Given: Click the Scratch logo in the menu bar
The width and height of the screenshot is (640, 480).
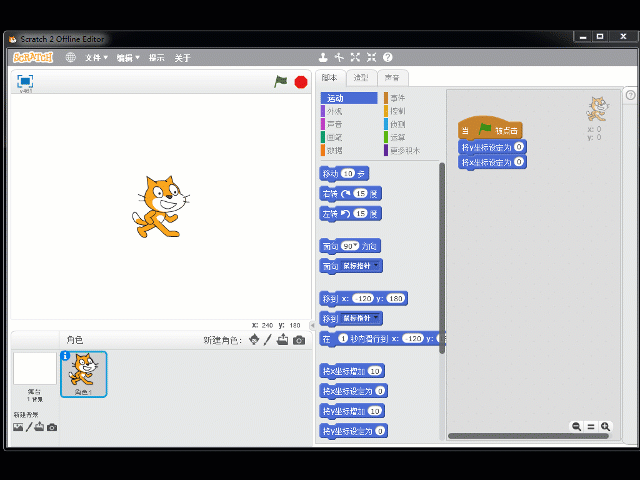Looking at the screenshot, I should click(33, 58).
